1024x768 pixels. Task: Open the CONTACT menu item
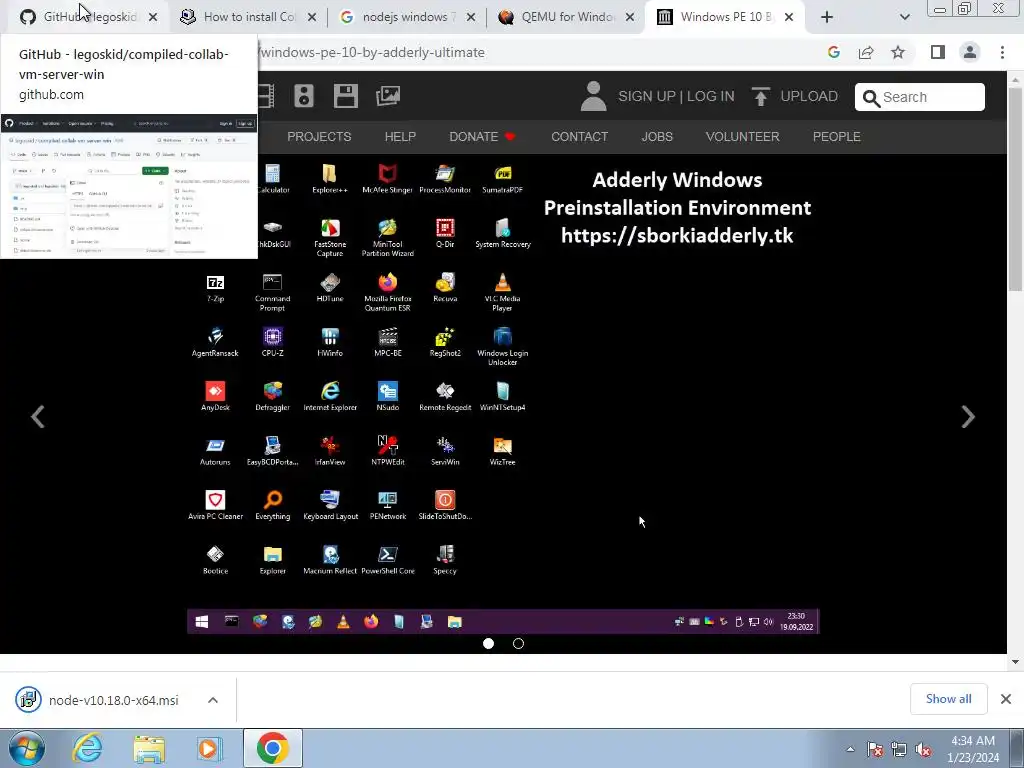pos(579,136)
